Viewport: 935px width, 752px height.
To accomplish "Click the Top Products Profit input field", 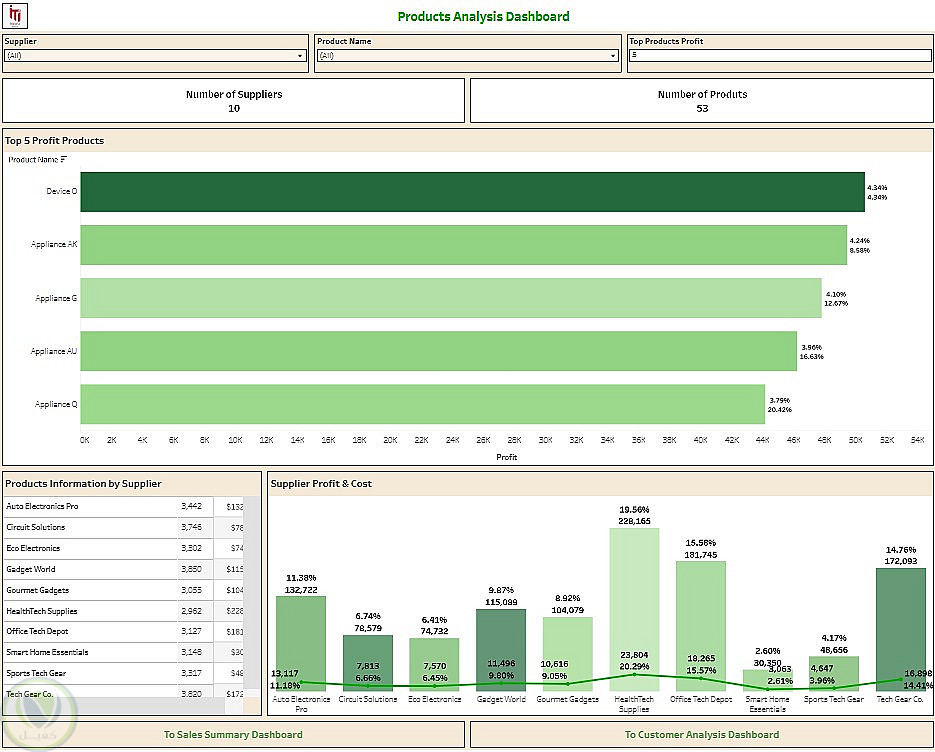I will tap(780, 55).
